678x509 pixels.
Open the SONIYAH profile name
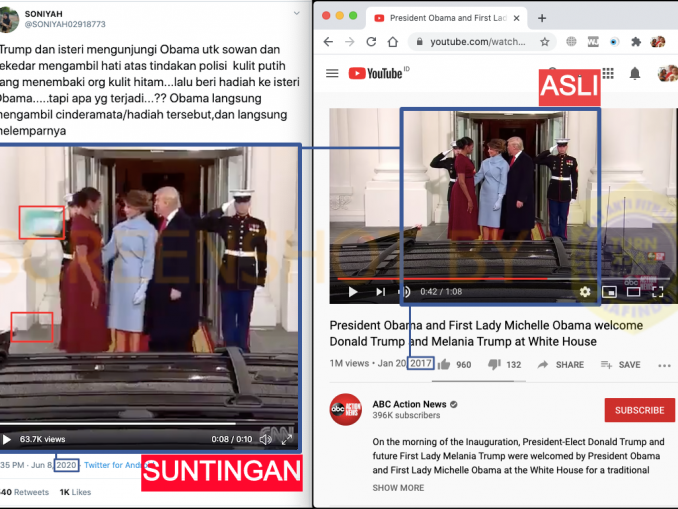(x=43, y=14)
